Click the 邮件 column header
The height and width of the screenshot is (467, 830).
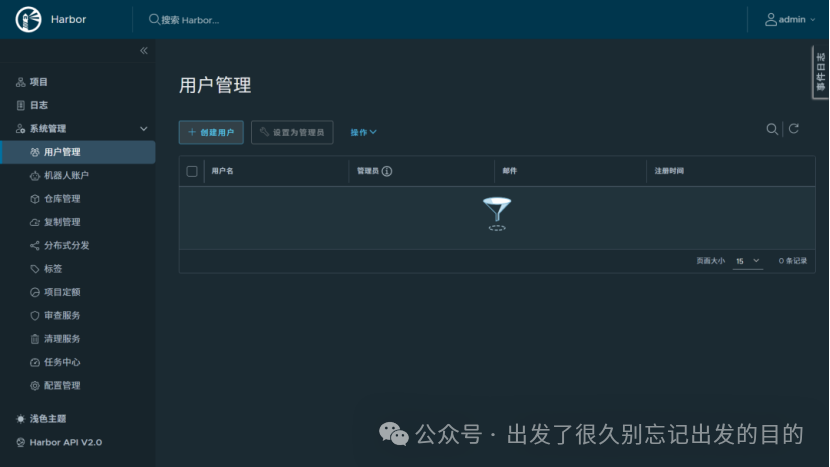click(510, 171)
